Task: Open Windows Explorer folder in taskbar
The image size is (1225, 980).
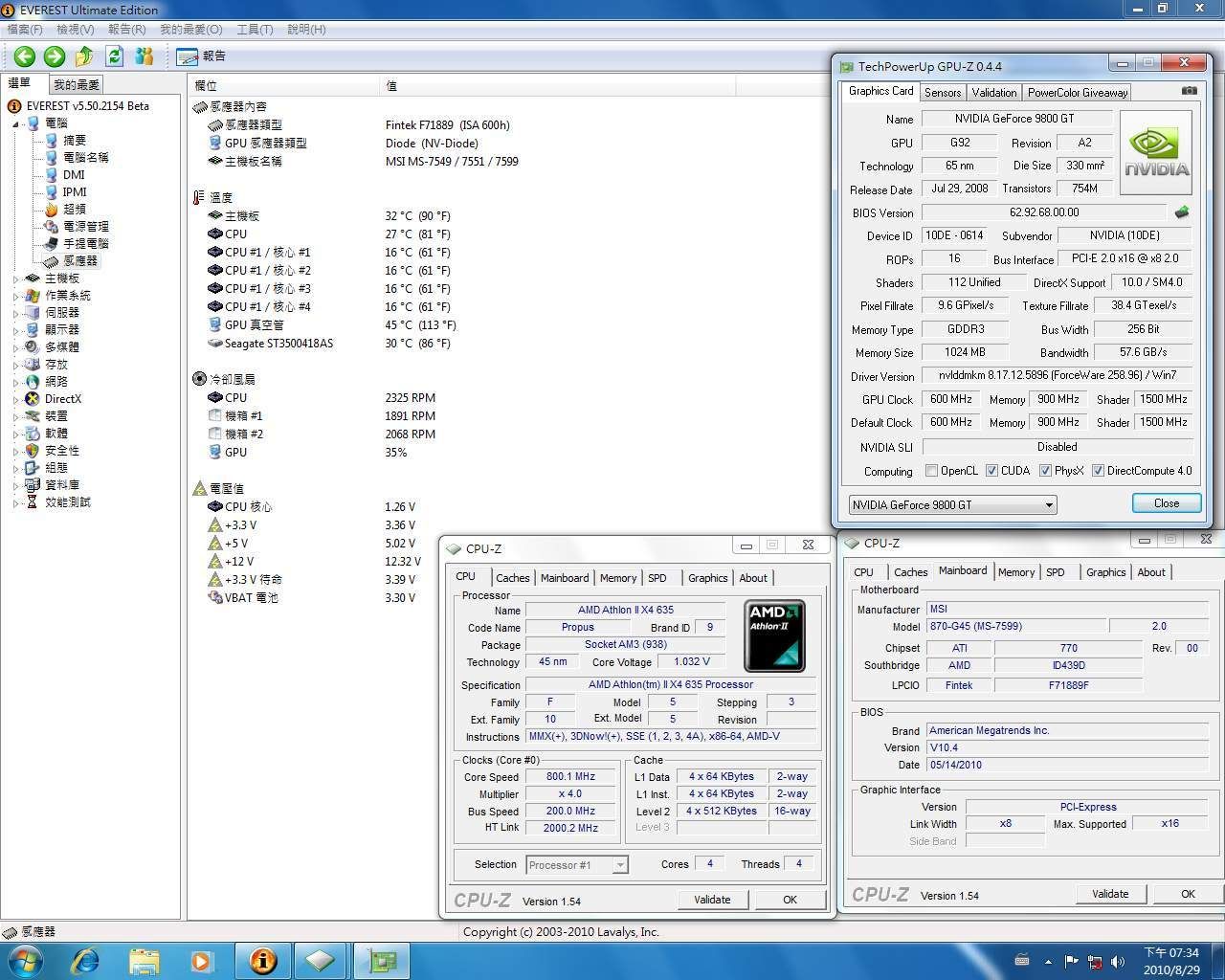Action: (144, 960)
